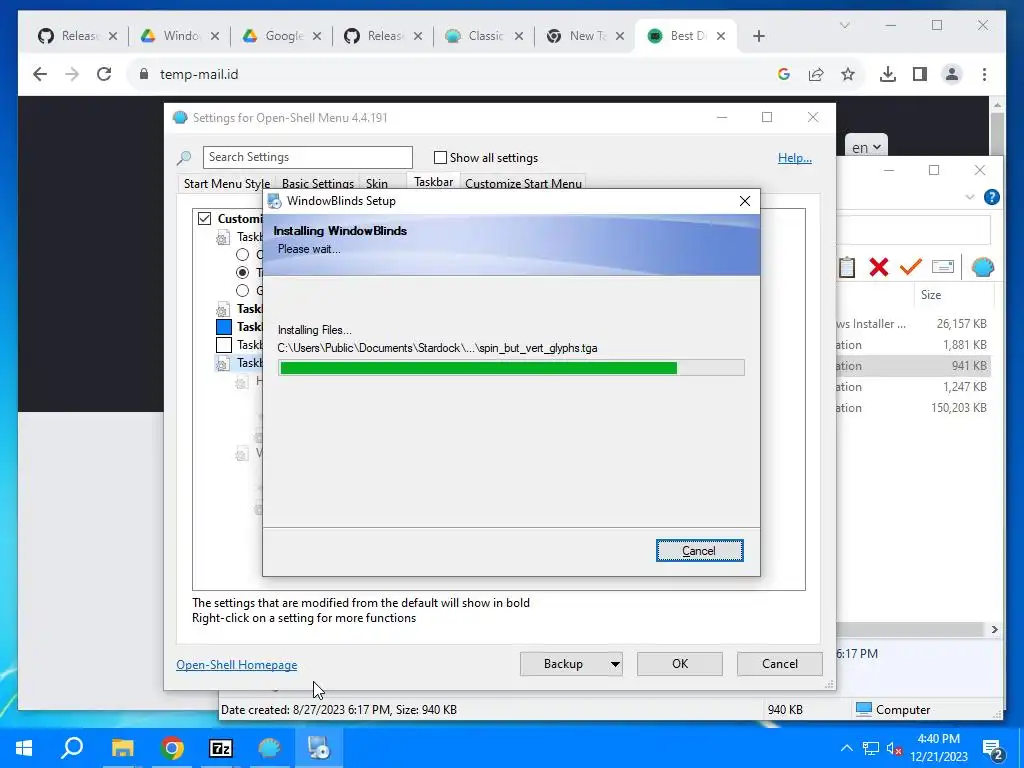
Task: Confirm Open-Shell settings with OK
Action: 680,664
